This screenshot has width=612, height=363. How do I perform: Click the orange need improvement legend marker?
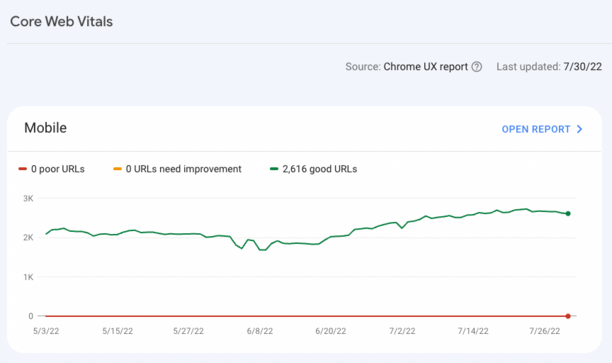(x=117, y=169)
